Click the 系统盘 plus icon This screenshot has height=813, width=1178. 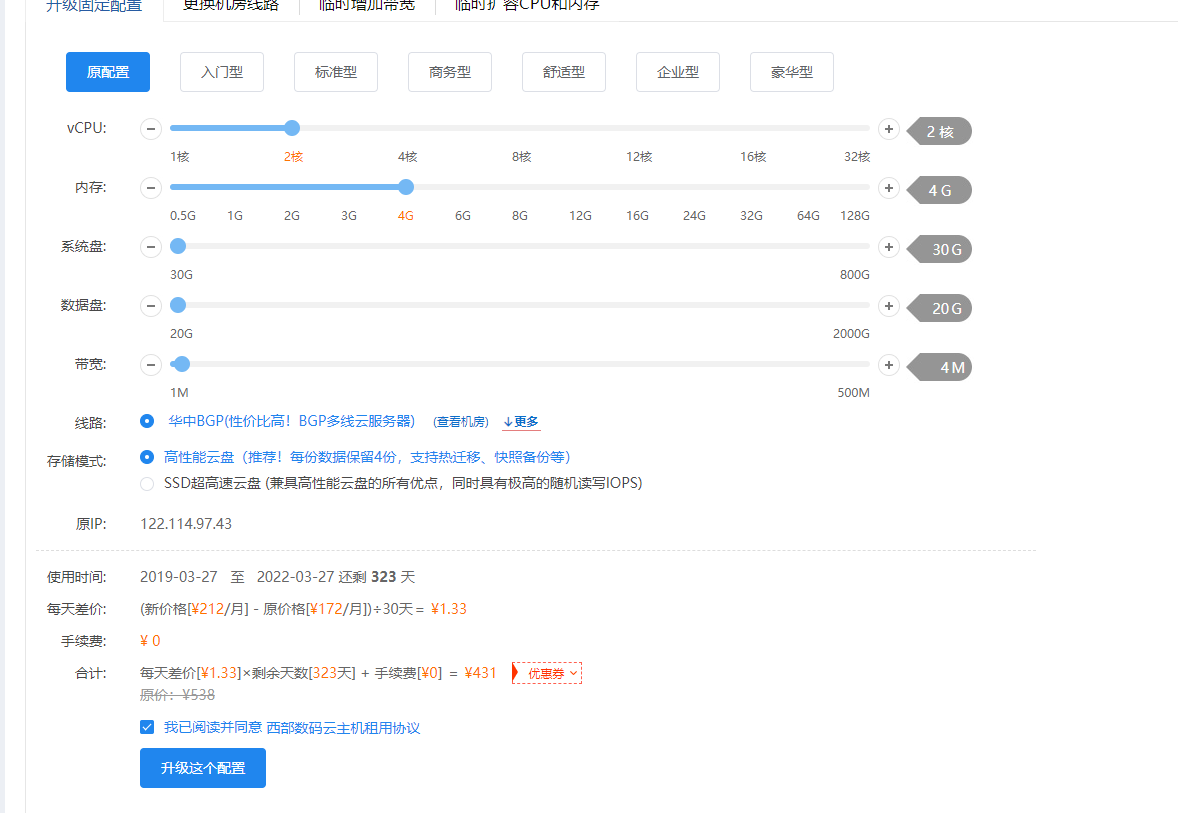click(x=888, y=247)
